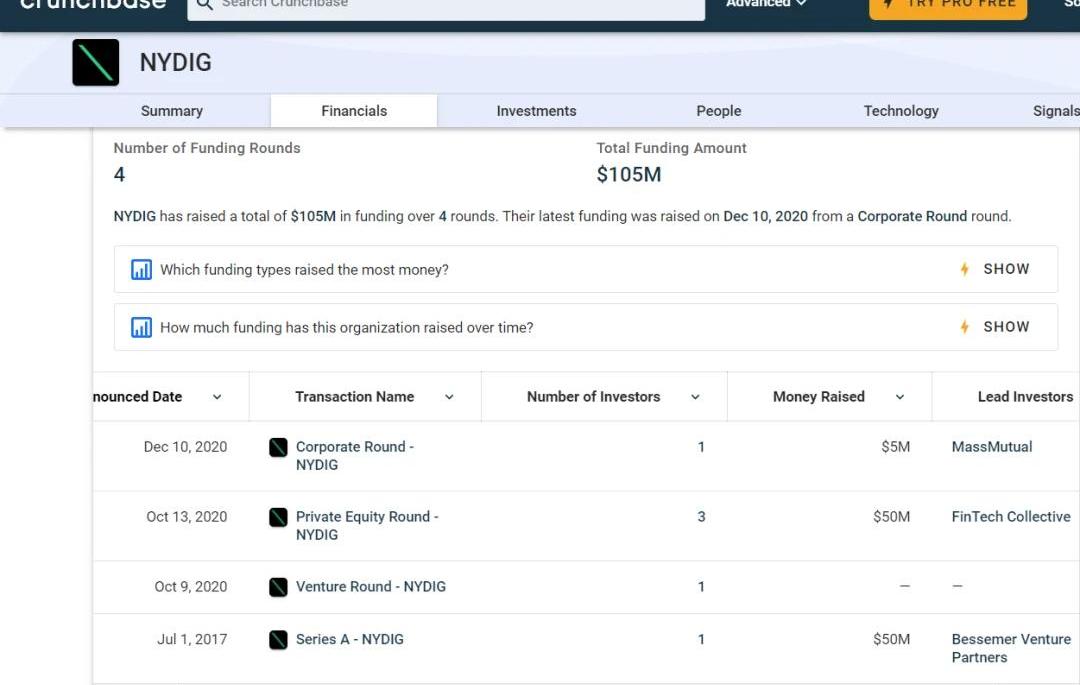
Task: Click the NYDIG icon in Private Equity Round row
Action: [278, 517]
